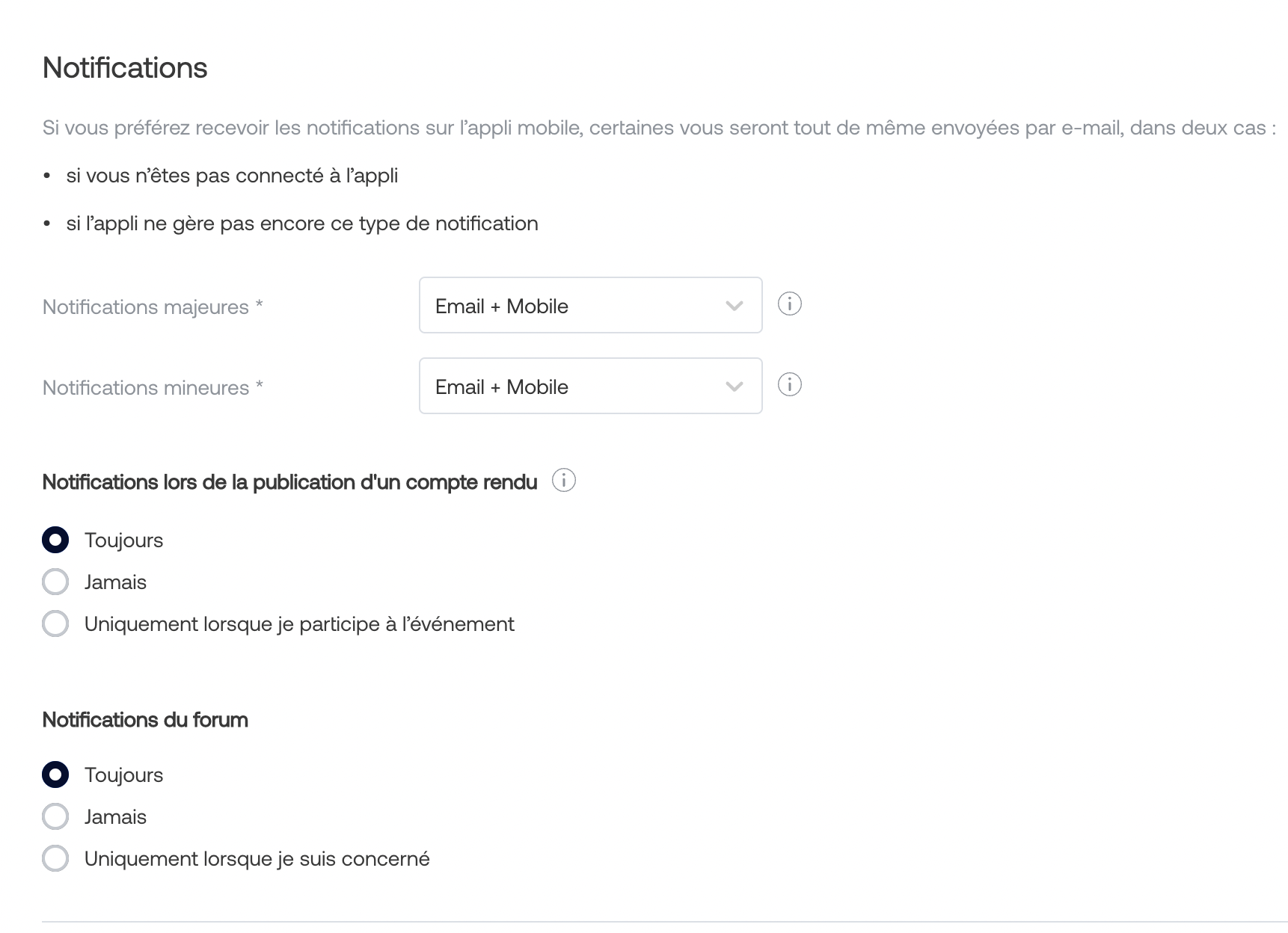Open the Notifications majeures dropdown

pyautogui.click(x=591, y=305)
